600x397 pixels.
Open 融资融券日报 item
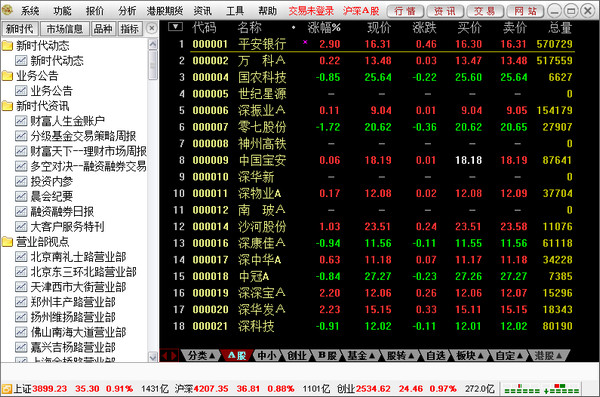[55, 211]
